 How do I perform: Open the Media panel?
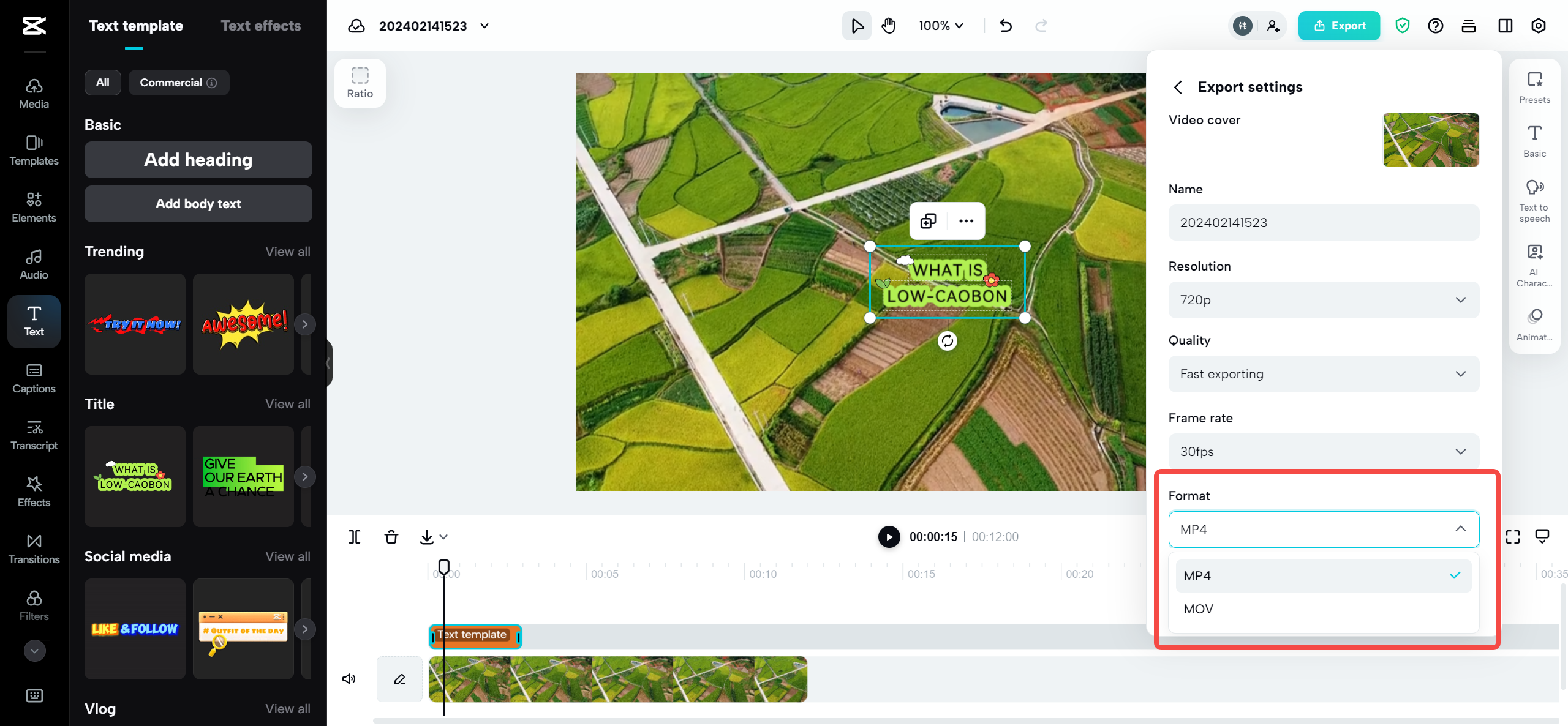pyautogui.click(x=34, y=93)
